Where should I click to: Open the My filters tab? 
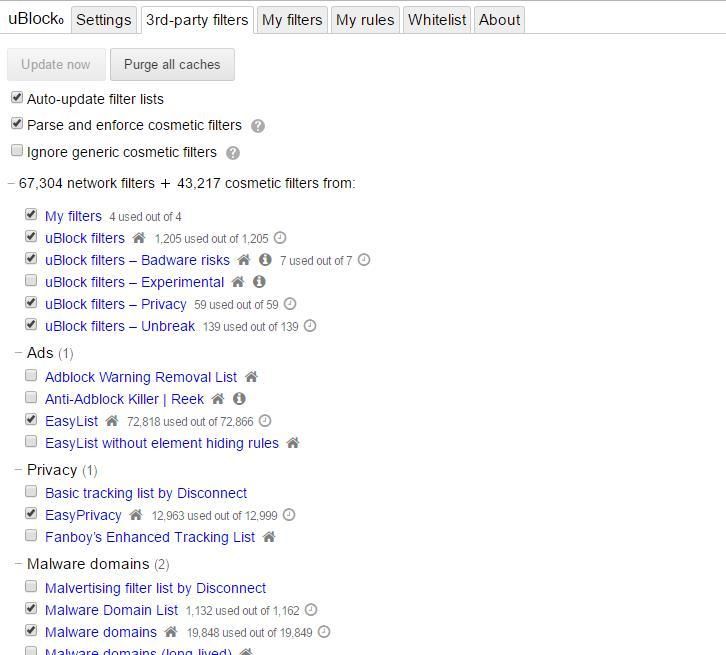(292, 20)
